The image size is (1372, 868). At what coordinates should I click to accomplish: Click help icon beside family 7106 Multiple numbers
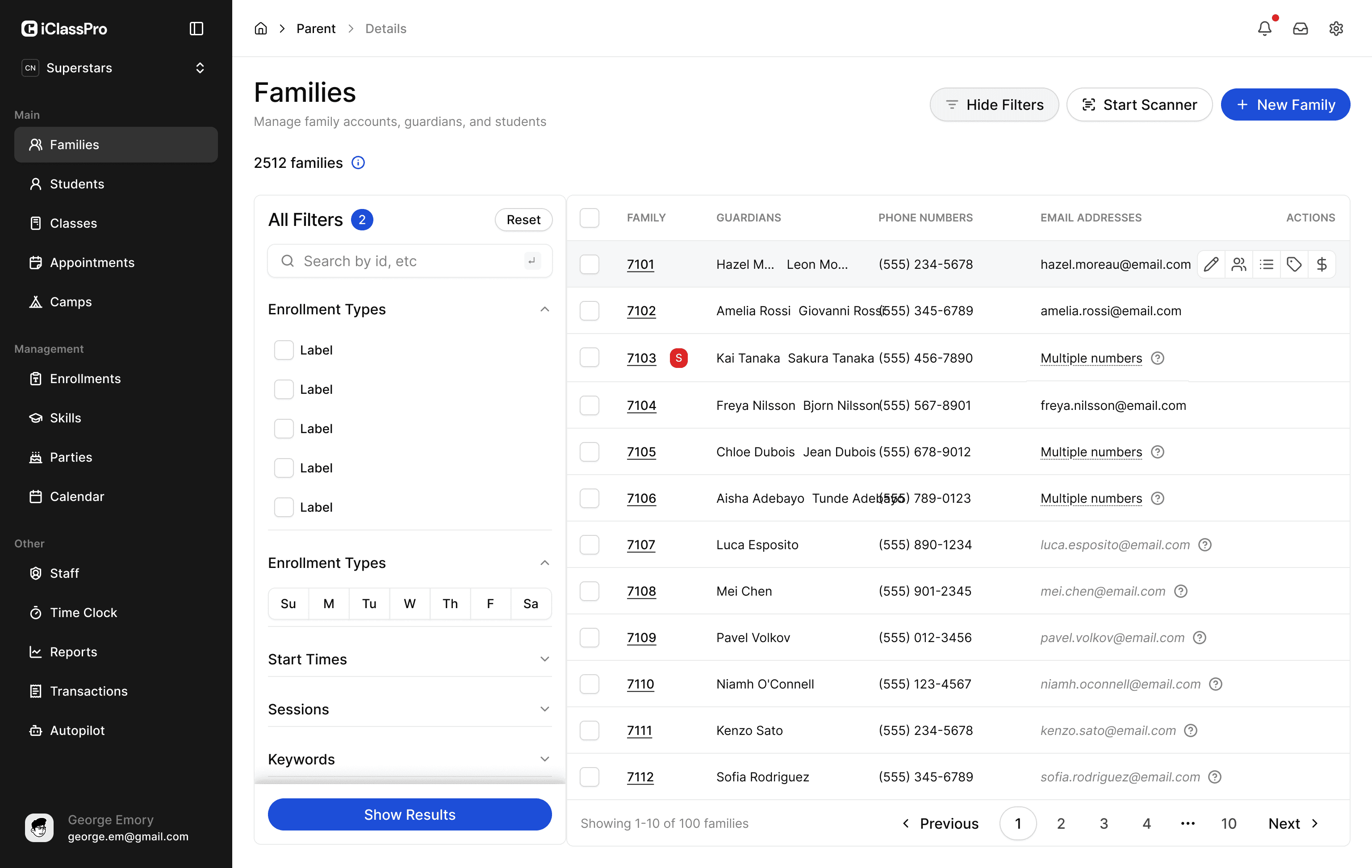[x=1157, y=498]
